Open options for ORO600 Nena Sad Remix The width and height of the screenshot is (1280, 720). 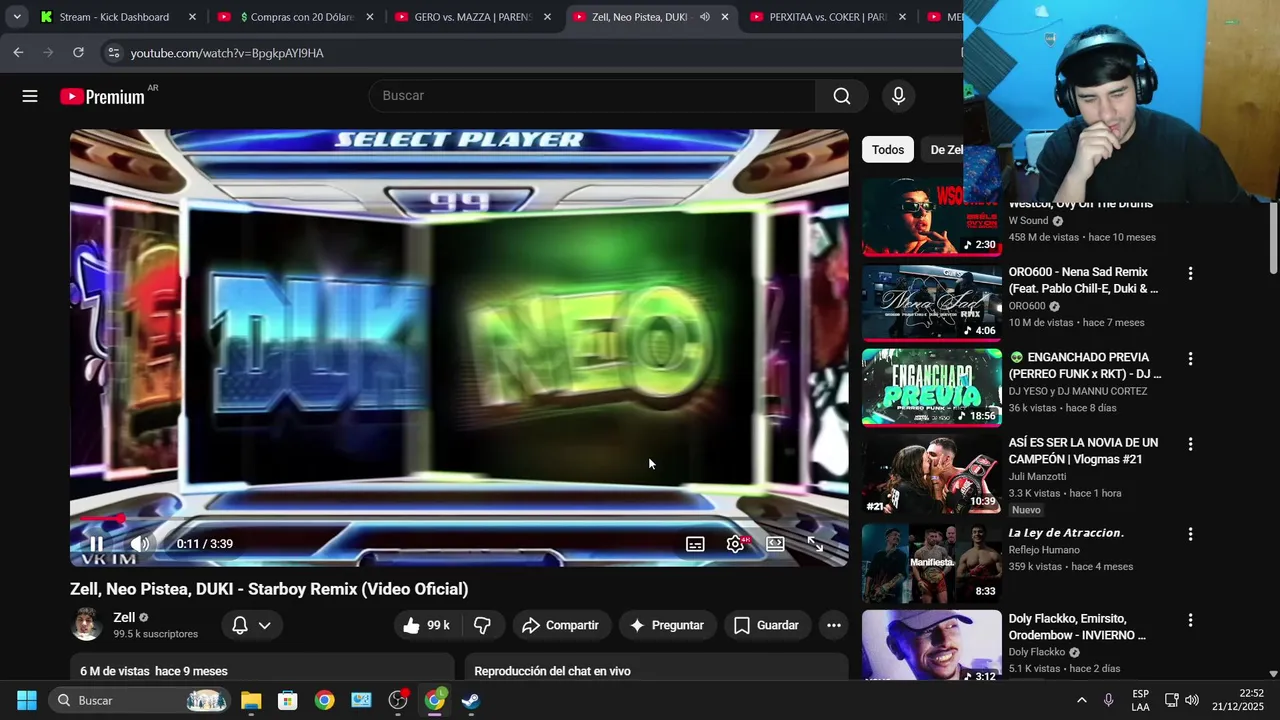1190,273
